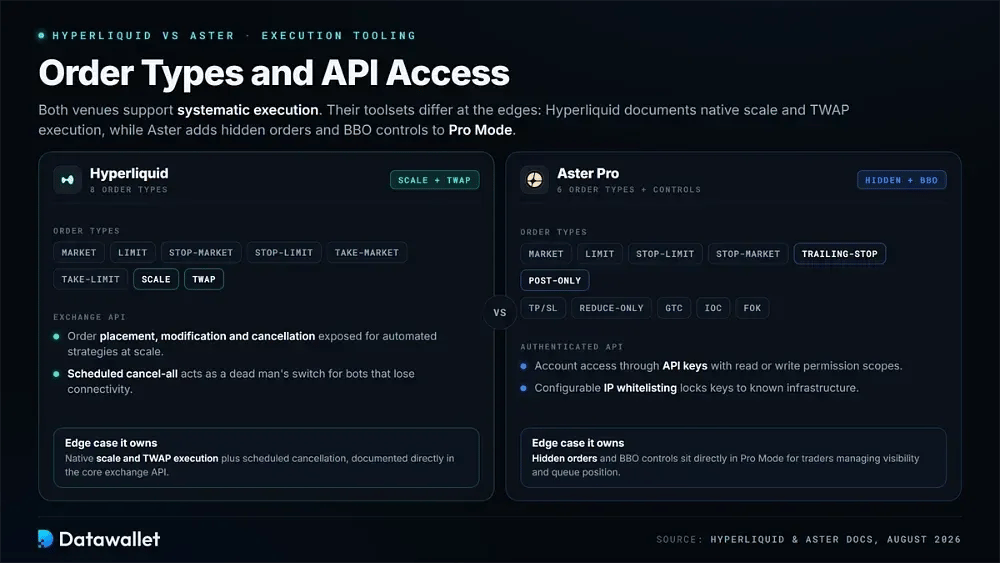This screenshot has width=1000, height=563.
Task: Click the 'AUTHENTICATED API' section label
Action: click(571, 347)
